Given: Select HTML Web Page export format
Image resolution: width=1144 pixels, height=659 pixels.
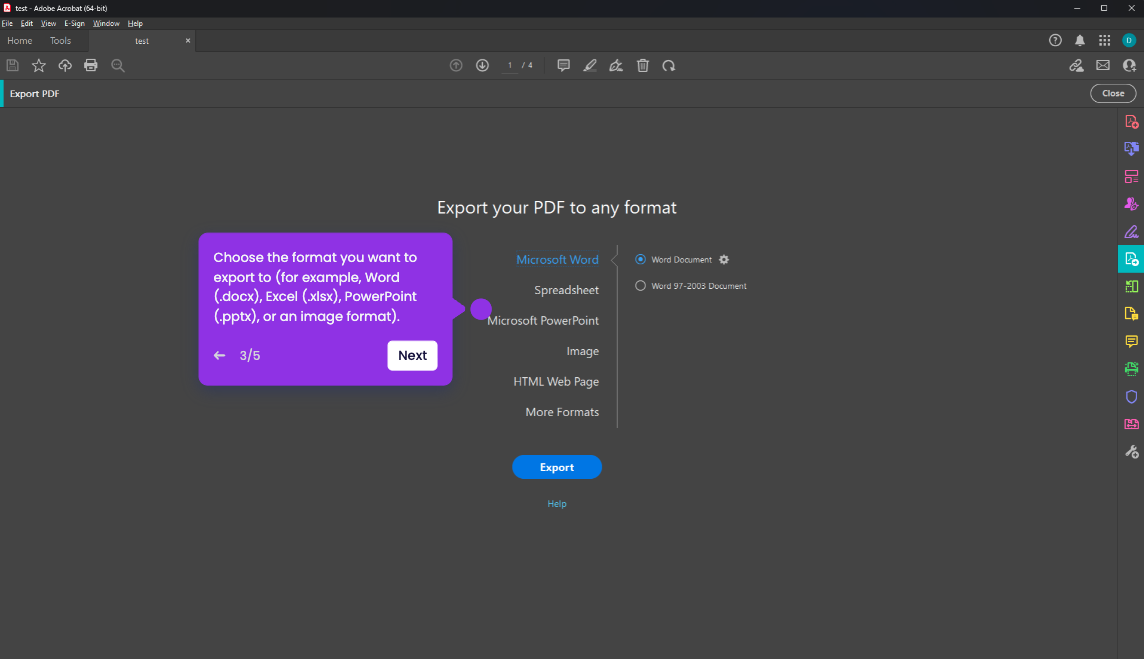Looking at the screenshot, I should [x=556, y=382].
